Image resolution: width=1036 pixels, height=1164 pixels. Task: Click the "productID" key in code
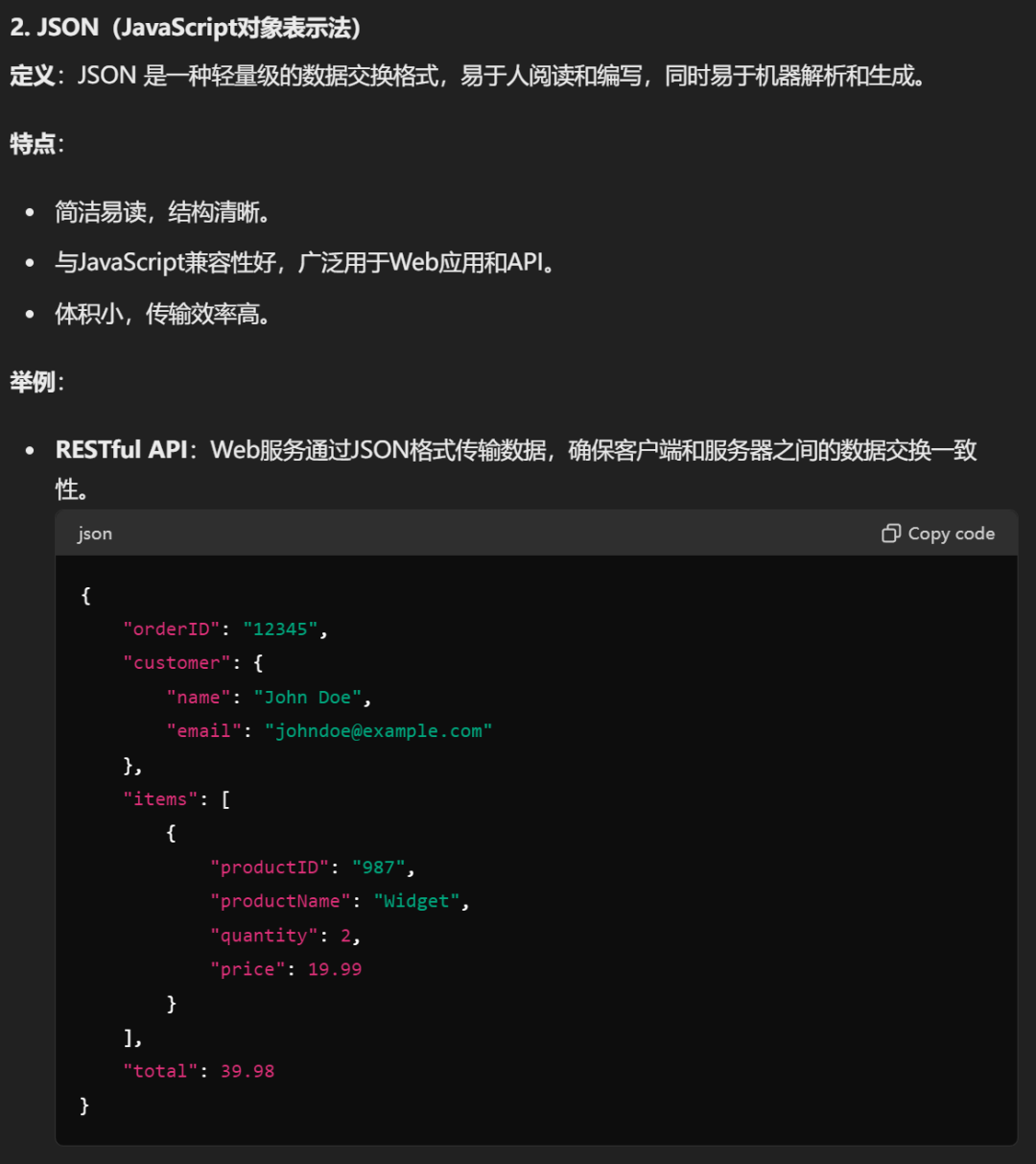(x=270, y=867)
